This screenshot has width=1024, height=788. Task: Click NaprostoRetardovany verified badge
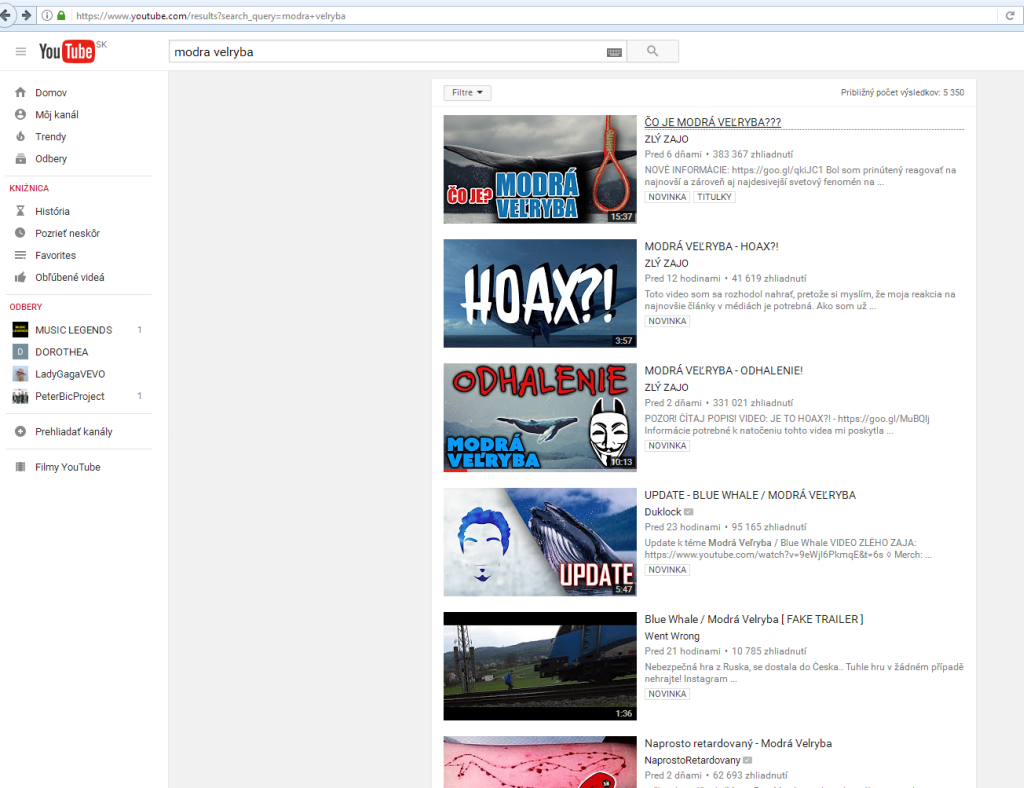(748, 760)
